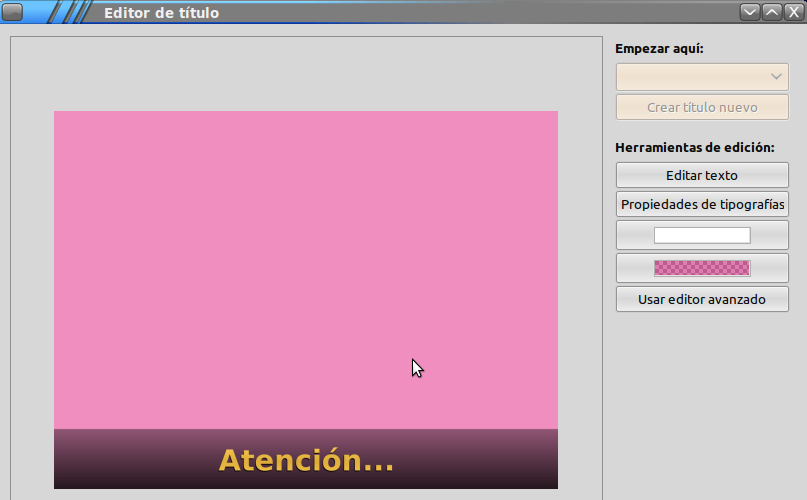807x500 pixels.
Task: Select the 'Atención...' title text in preview
Action: [x=306, y=460]
